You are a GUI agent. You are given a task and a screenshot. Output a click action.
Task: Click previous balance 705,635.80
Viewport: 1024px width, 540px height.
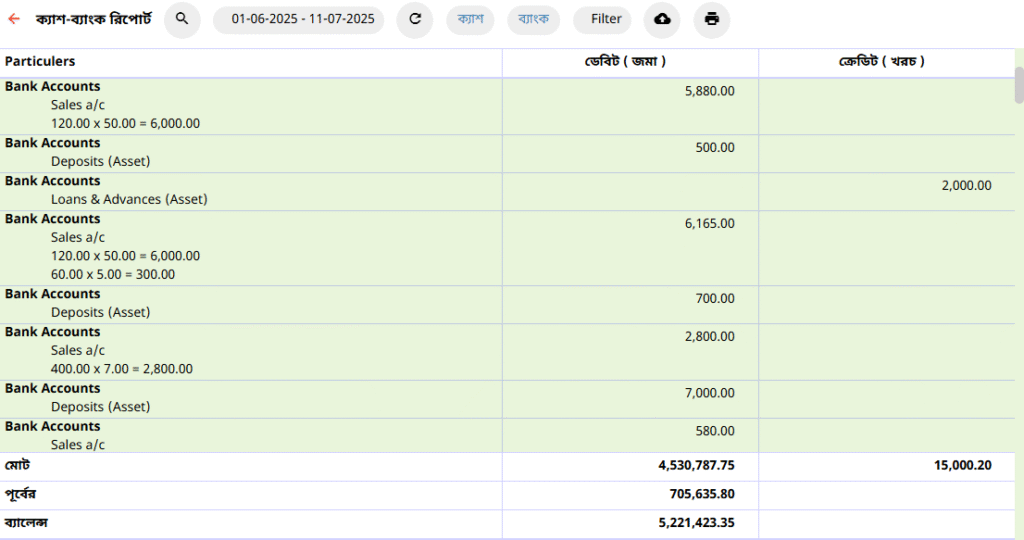pyautogui.click(x=701, y=494)
